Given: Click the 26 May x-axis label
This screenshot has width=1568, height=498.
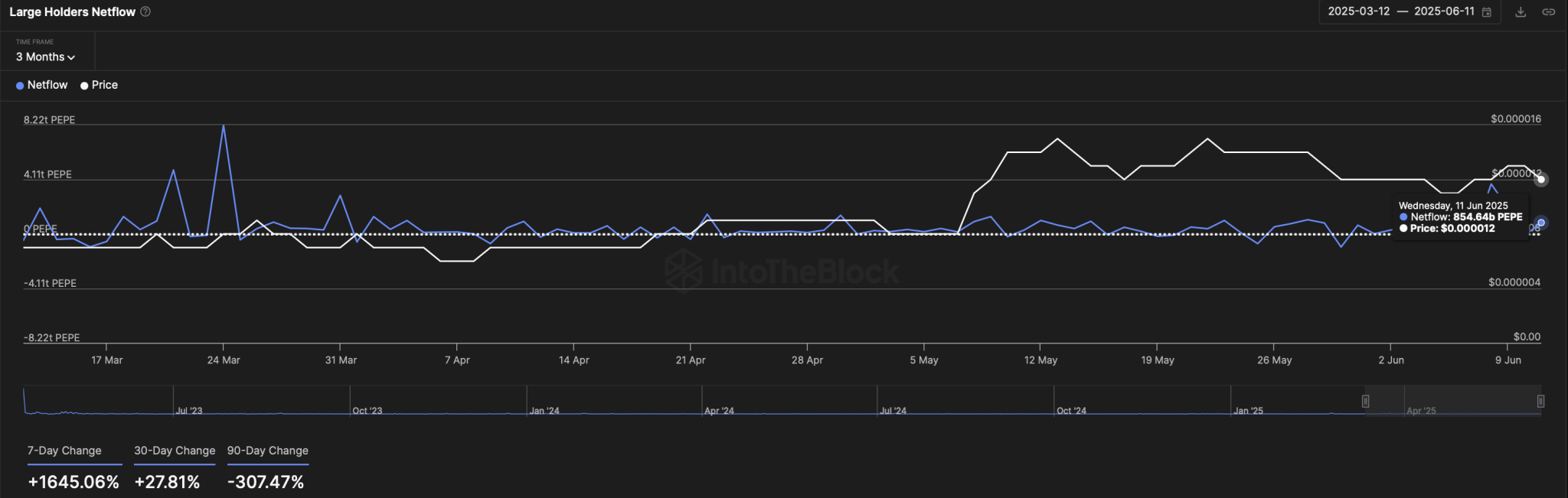Looking at the screenshot, I should pyautogui.click(x=1274, y=360).
